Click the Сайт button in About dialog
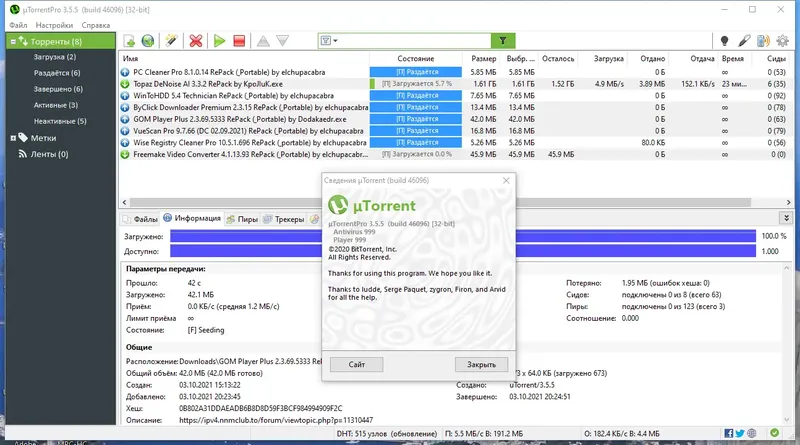 click(357, 364)
